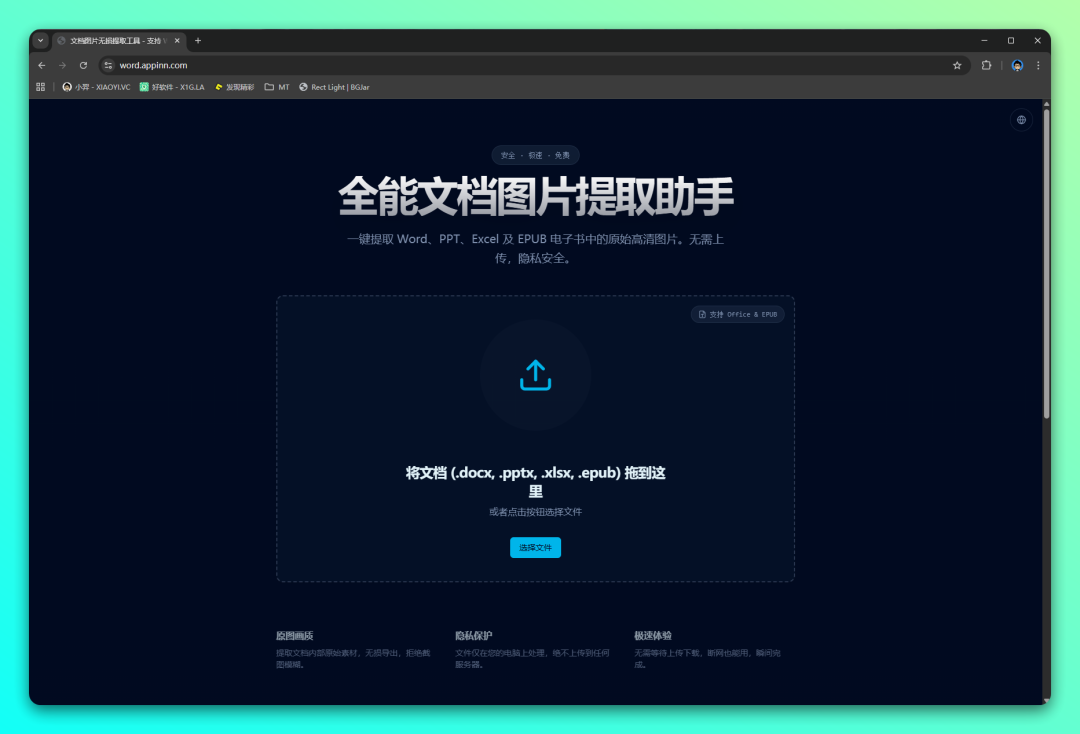Reload the page with the refresh icon
The image size is (1080, 734).
coord(83,65)
